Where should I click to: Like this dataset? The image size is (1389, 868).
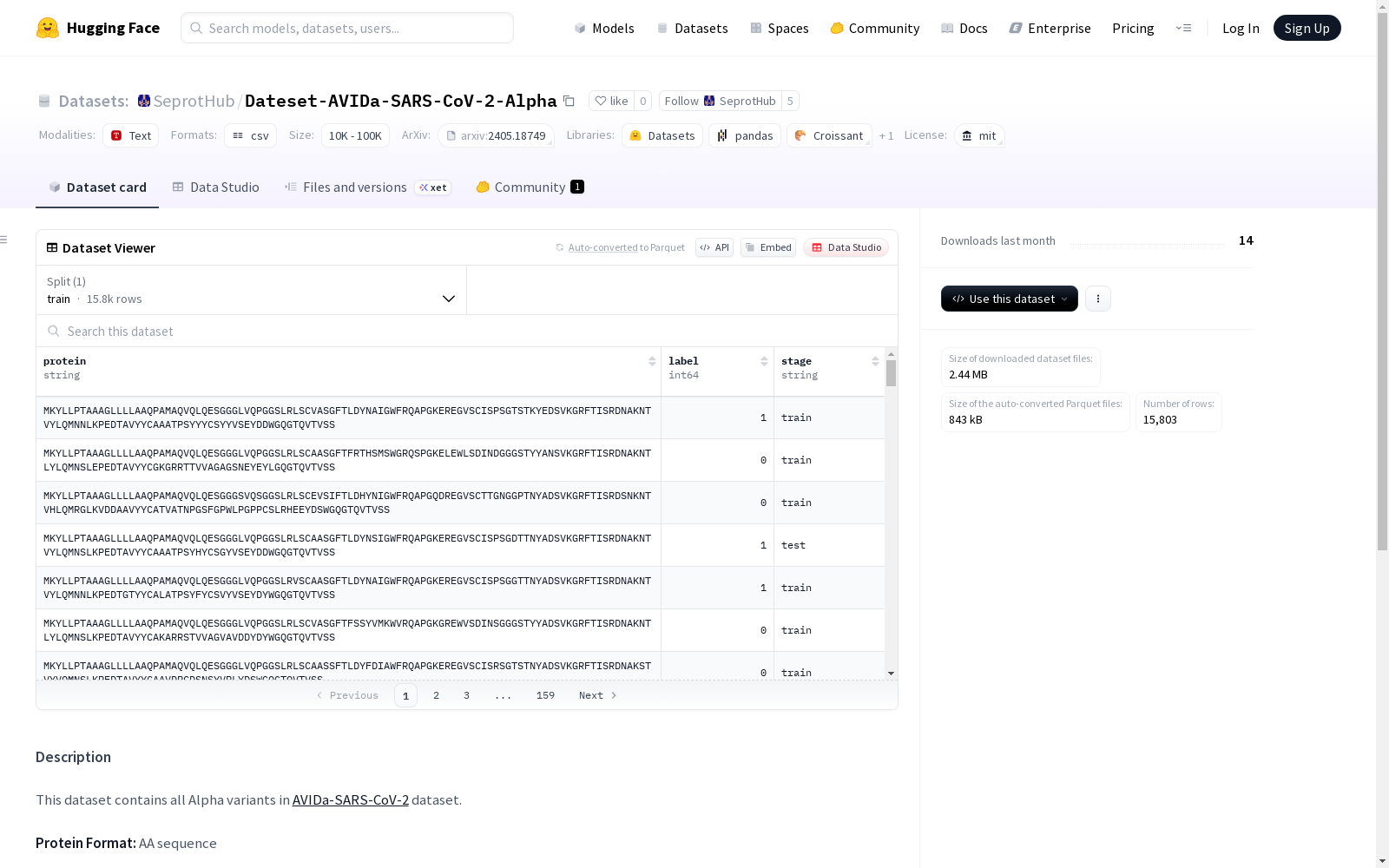pos(611,101)
